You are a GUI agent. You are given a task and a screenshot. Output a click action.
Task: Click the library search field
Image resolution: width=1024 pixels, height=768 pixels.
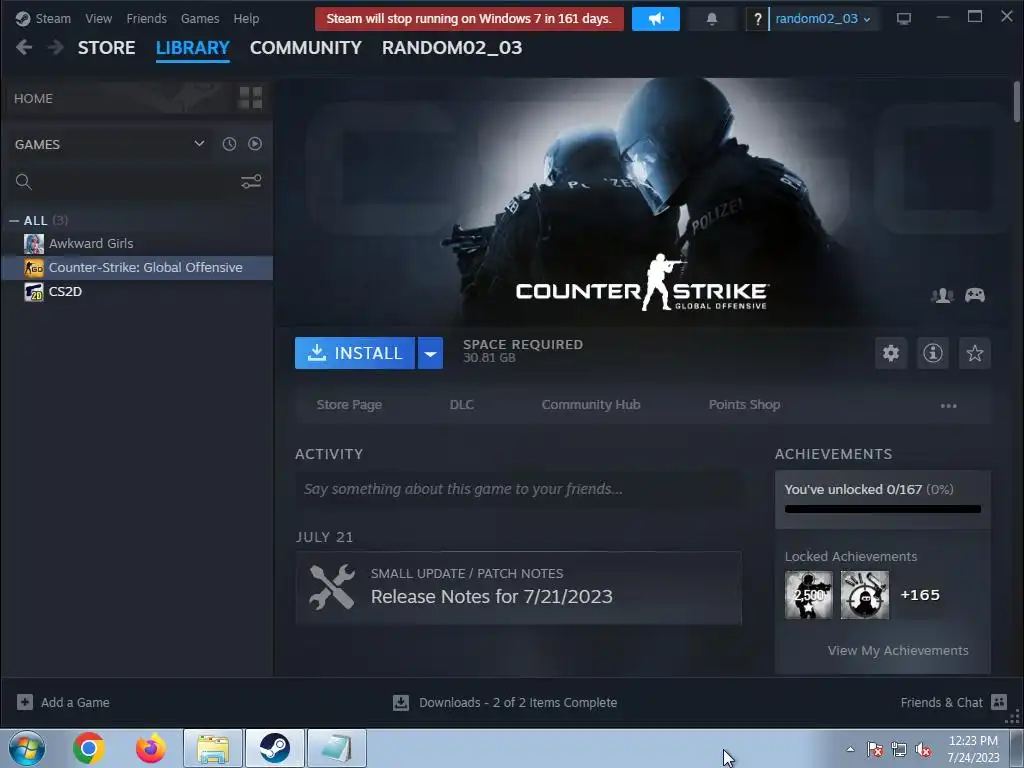(124, 182)
